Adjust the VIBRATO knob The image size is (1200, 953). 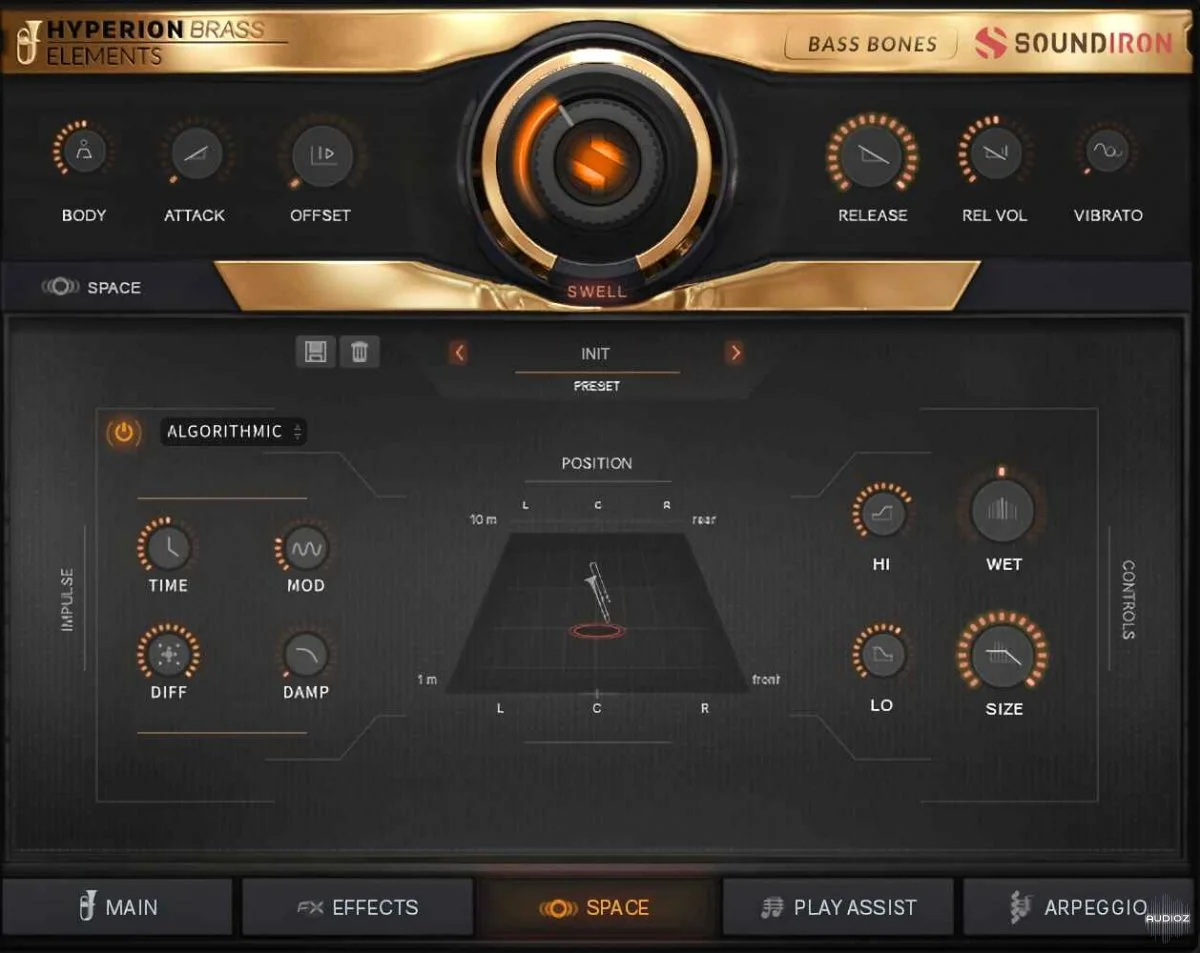tap(1108, 152)
